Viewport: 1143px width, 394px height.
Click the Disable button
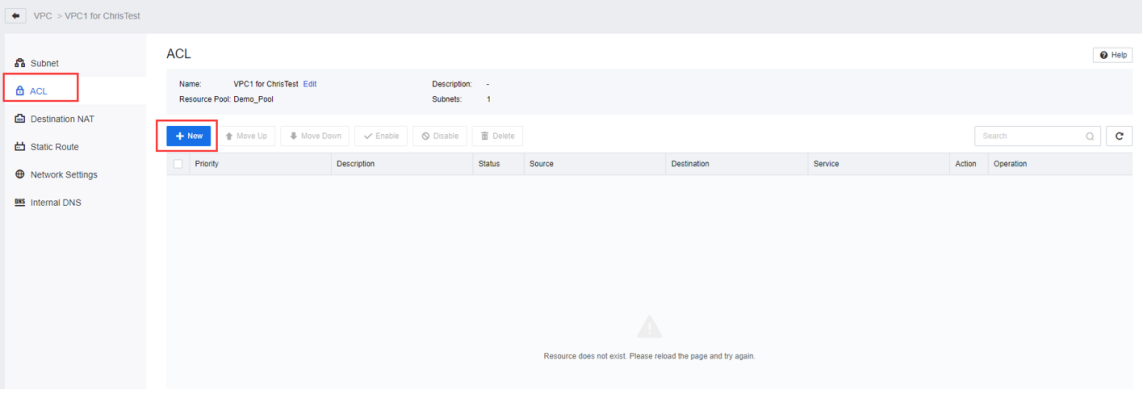pyautogui.click(x=440, y=136)
